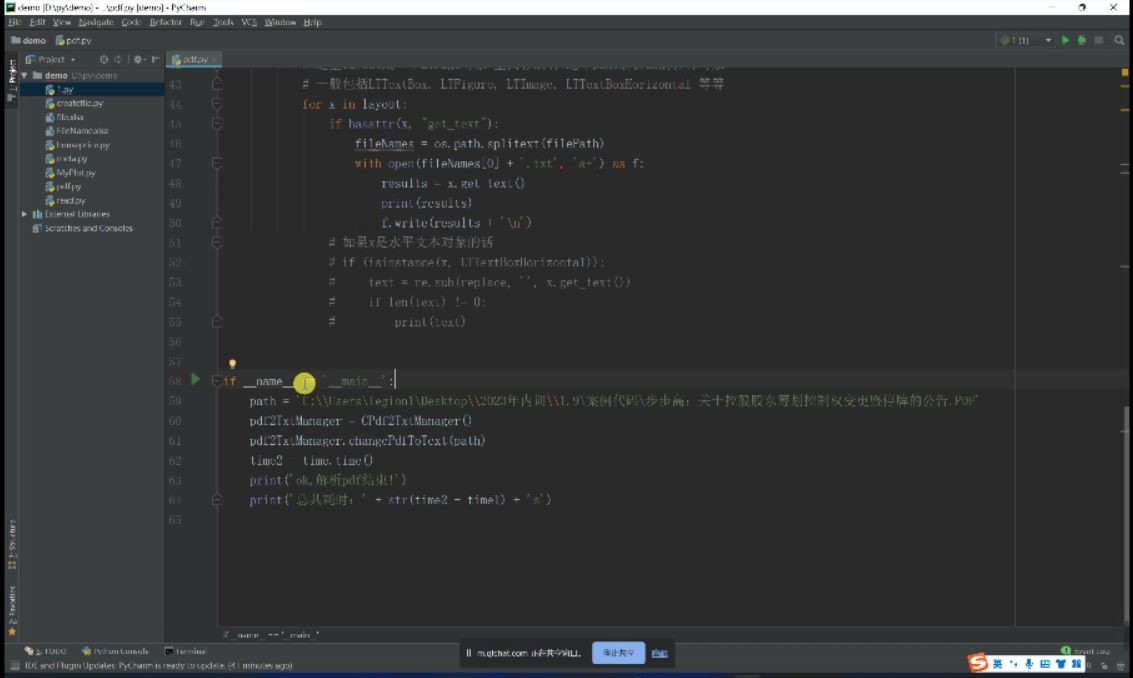Open the View menu
Image resolution: width=1133 pixels, height=678 pixels.
click(62, 22)
